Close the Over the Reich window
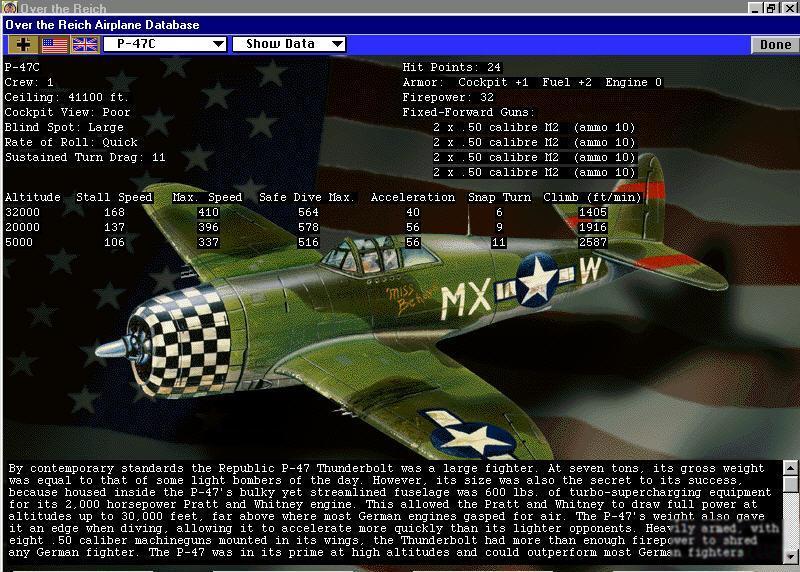Image resolution: width=800 pixels, height=572 pixels. click(x=789, y=8)
